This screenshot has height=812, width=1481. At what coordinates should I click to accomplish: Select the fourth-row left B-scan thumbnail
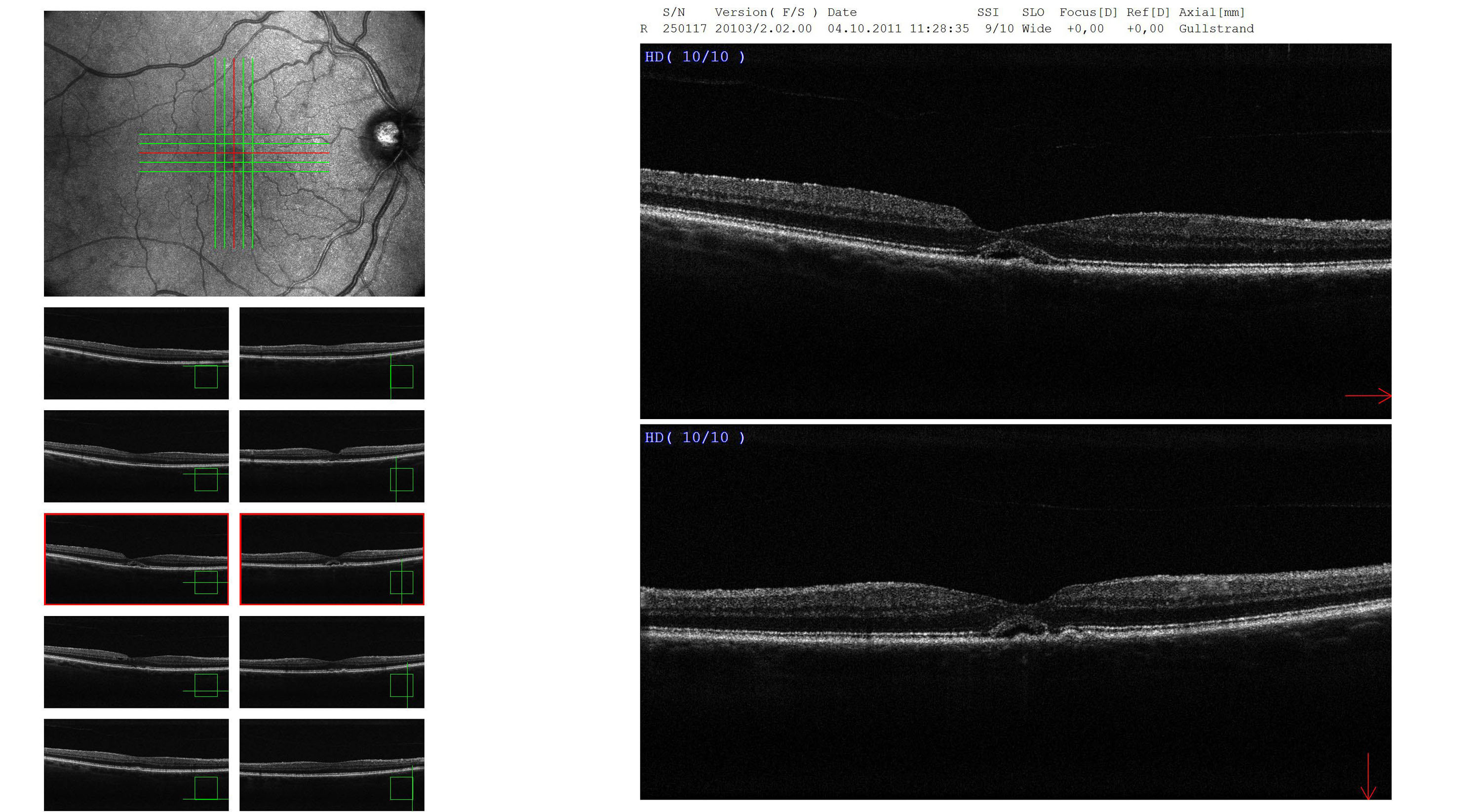136,662
